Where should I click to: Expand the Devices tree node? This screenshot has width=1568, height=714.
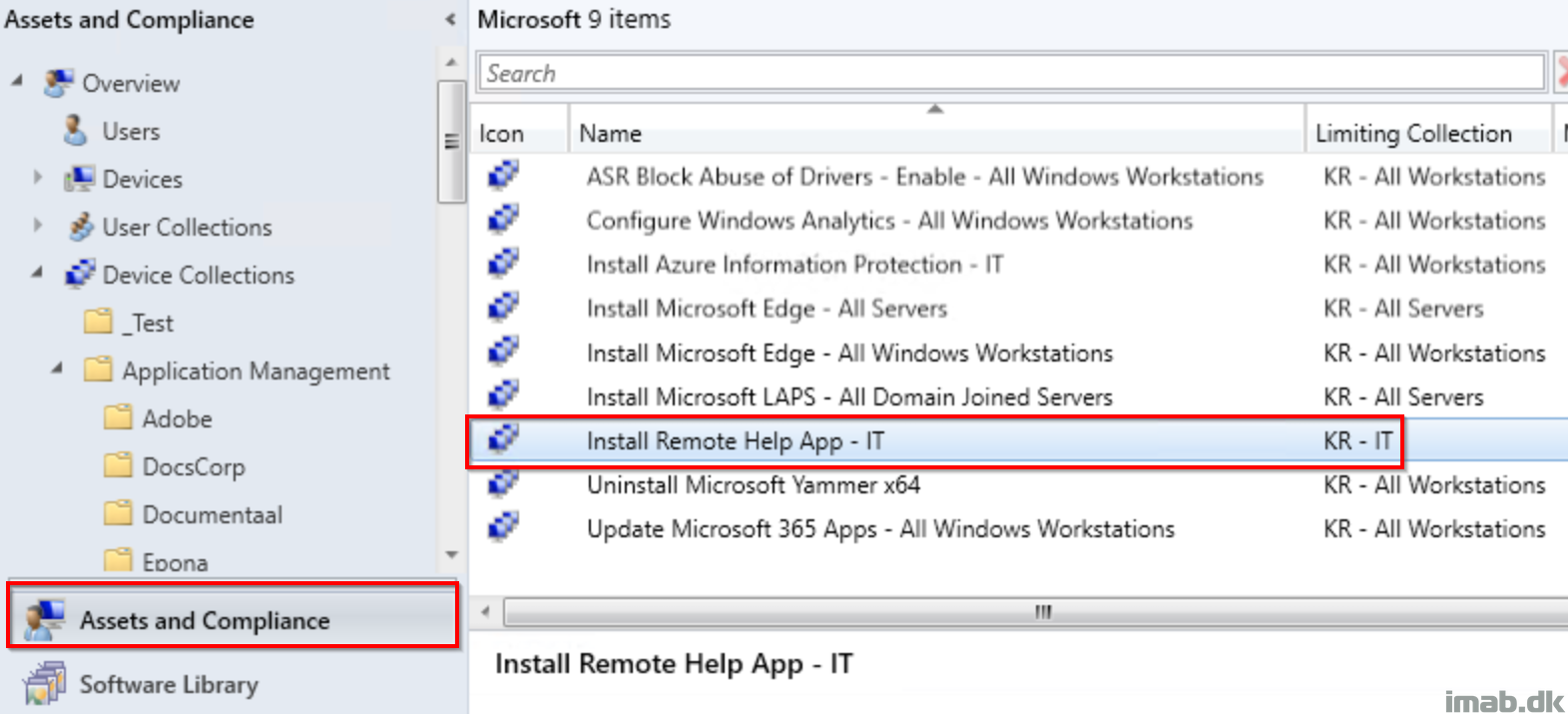38,178
